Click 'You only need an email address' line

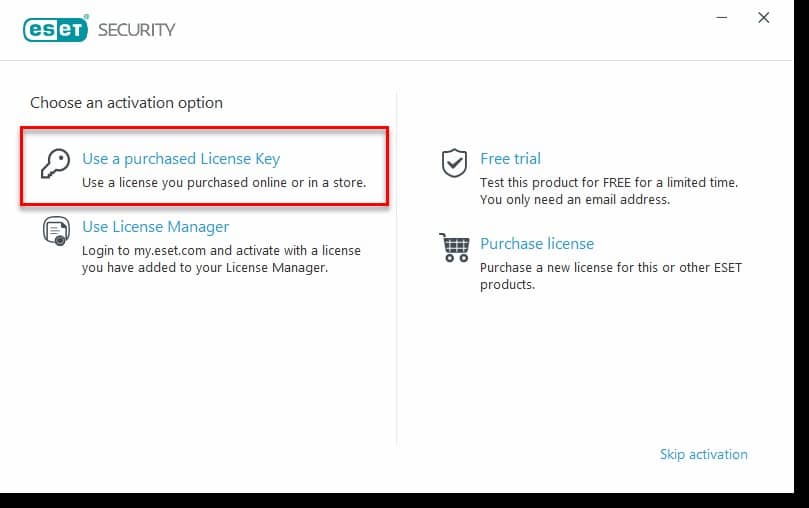point(574,199)
